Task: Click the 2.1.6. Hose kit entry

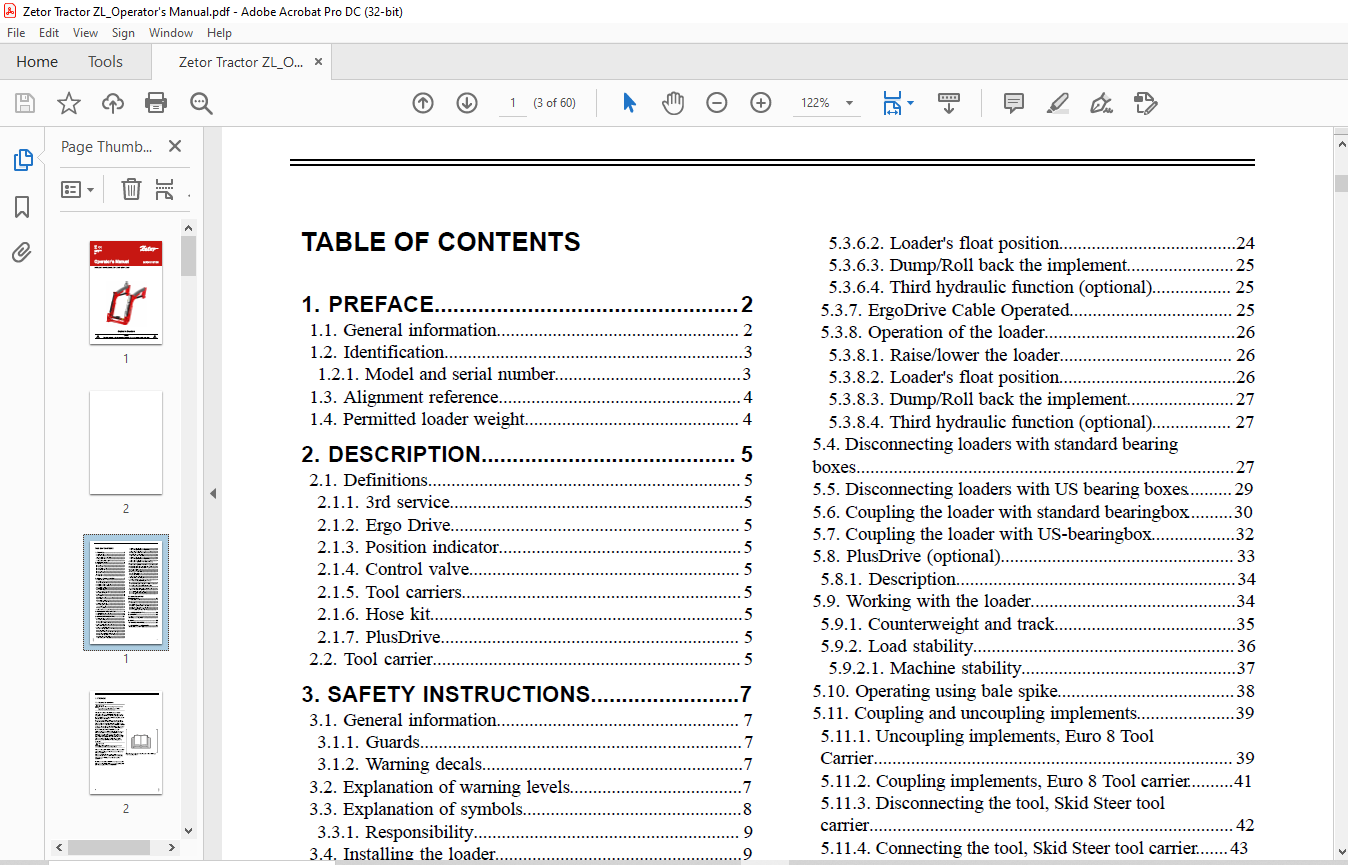Action: (535, 614)
